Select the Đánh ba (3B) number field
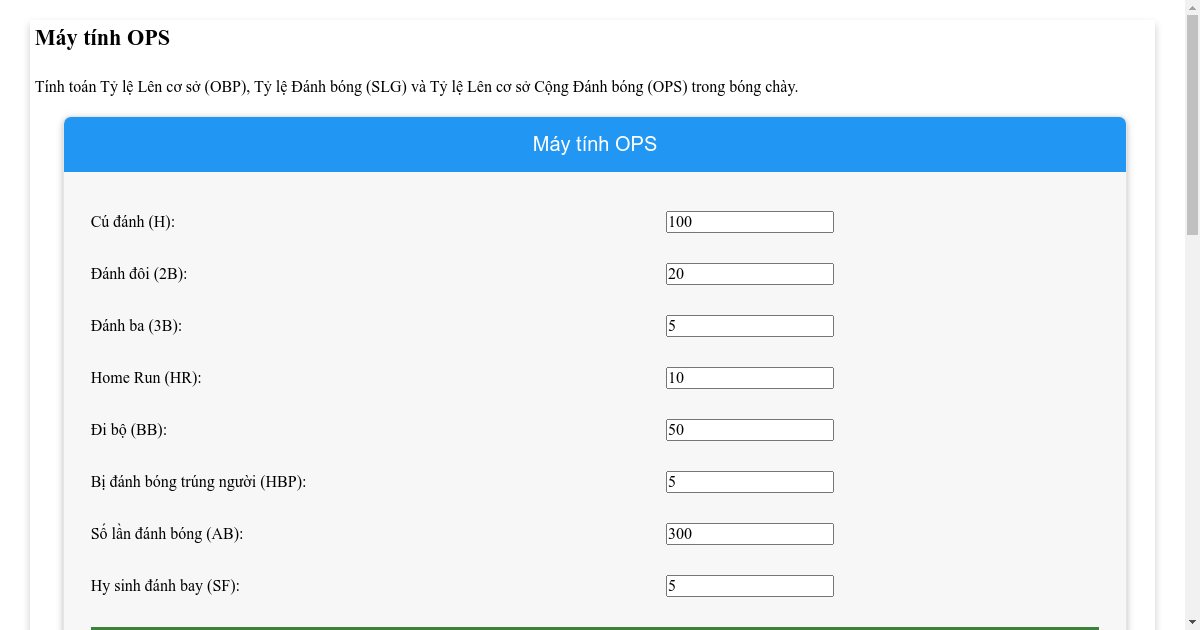This screenshot has width=1200, height=630. pyautogui.click(x=749, y=326)
